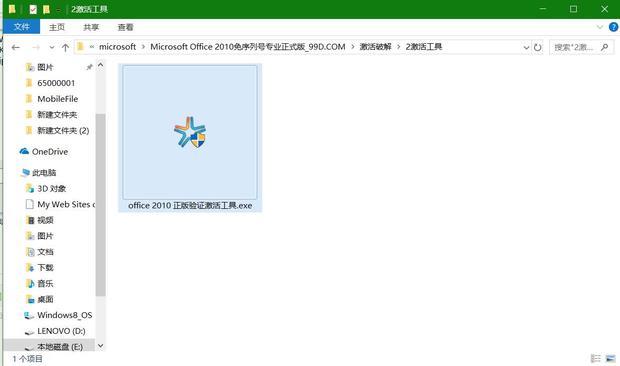The image size is (620, 366).
Task: Navigate to microsoft in the breadcrumb path
Action: pyautogui.click(x=117, y=47)
